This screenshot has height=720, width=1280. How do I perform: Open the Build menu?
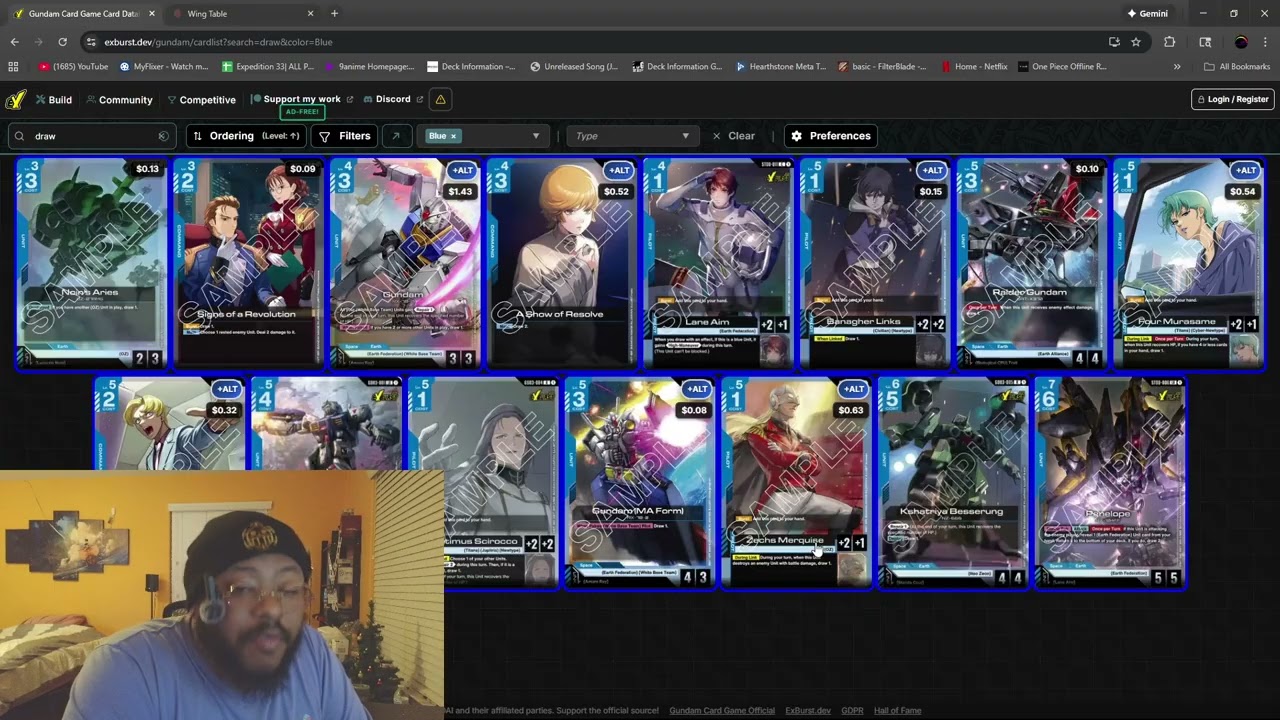(54, 100)
